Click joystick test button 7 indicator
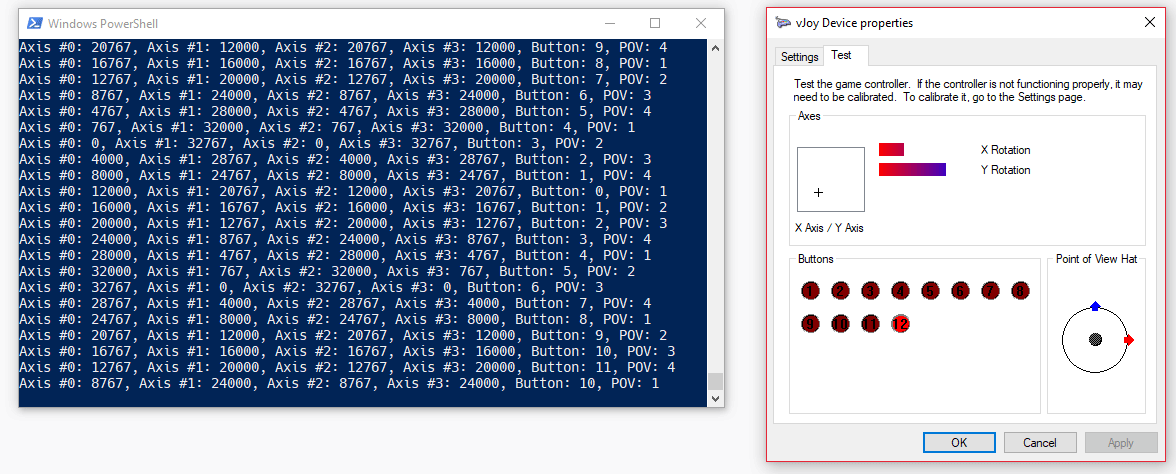Image resolution: width=1176 pixels, height=474 pixels. point(991,291)
